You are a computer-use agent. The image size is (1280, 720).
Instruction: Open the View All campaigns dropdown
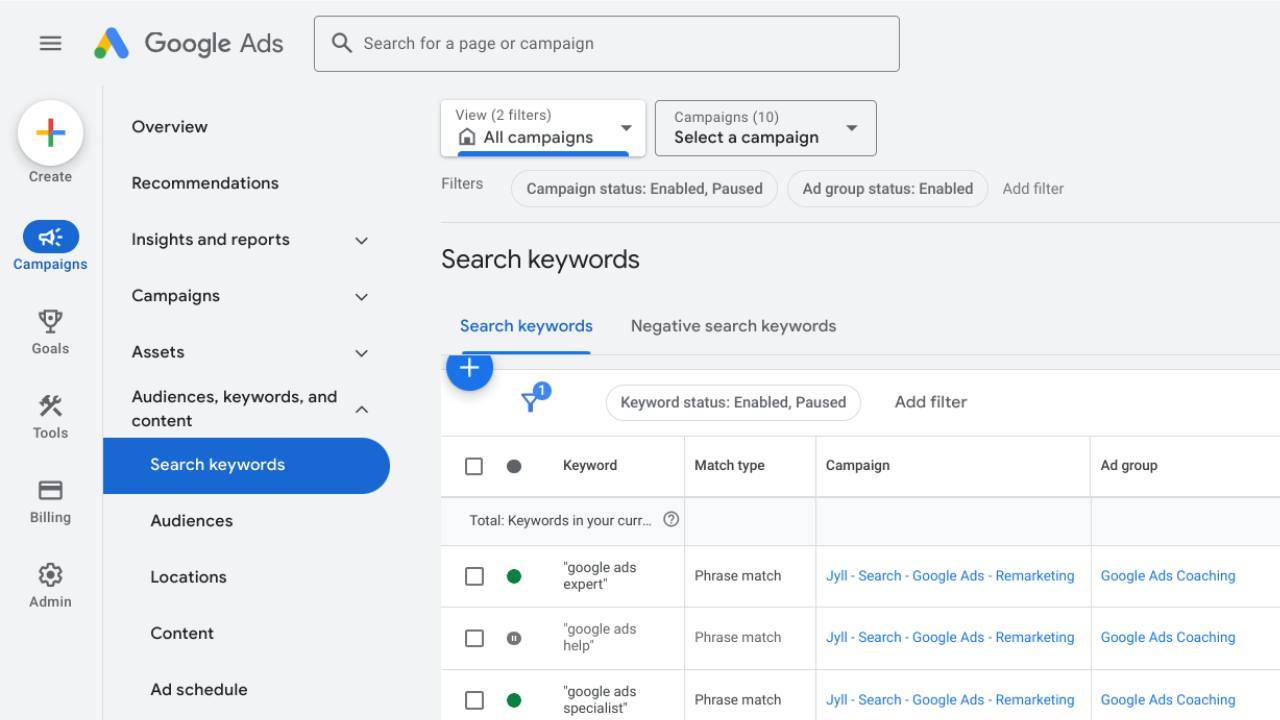point(543,128)
